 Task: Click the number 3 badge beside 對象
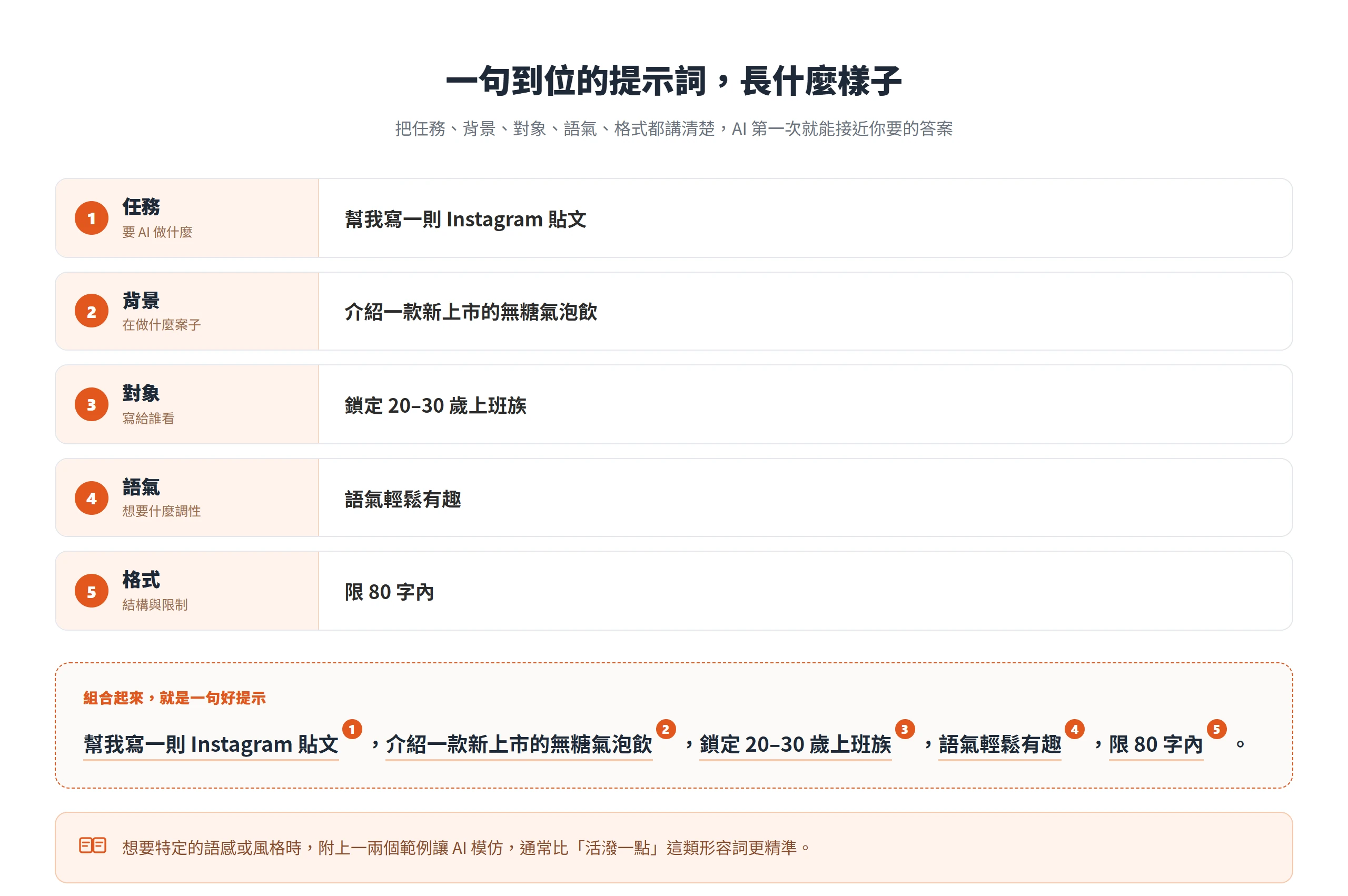pos(92,405)
